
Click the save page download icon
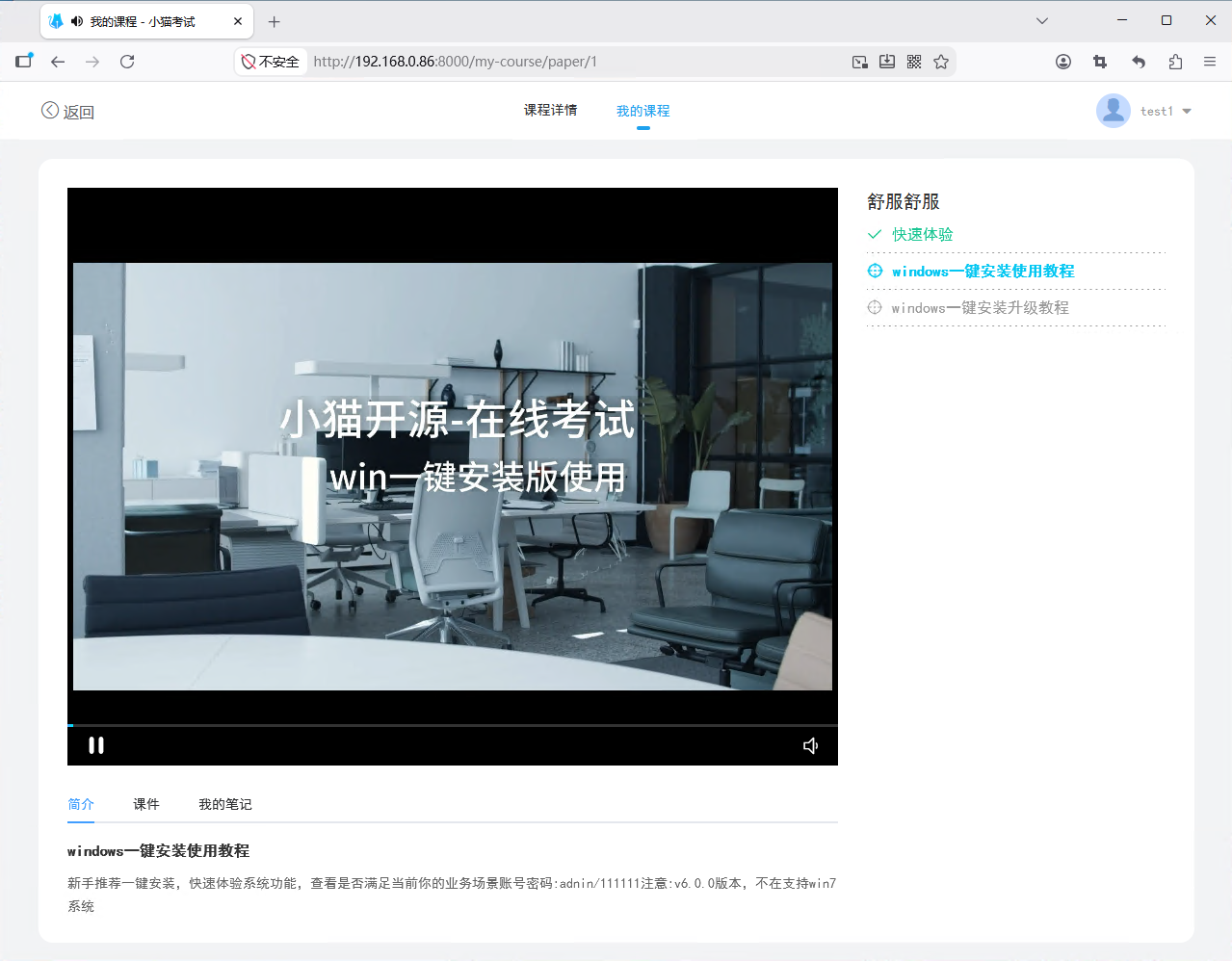tap(887, 62)
